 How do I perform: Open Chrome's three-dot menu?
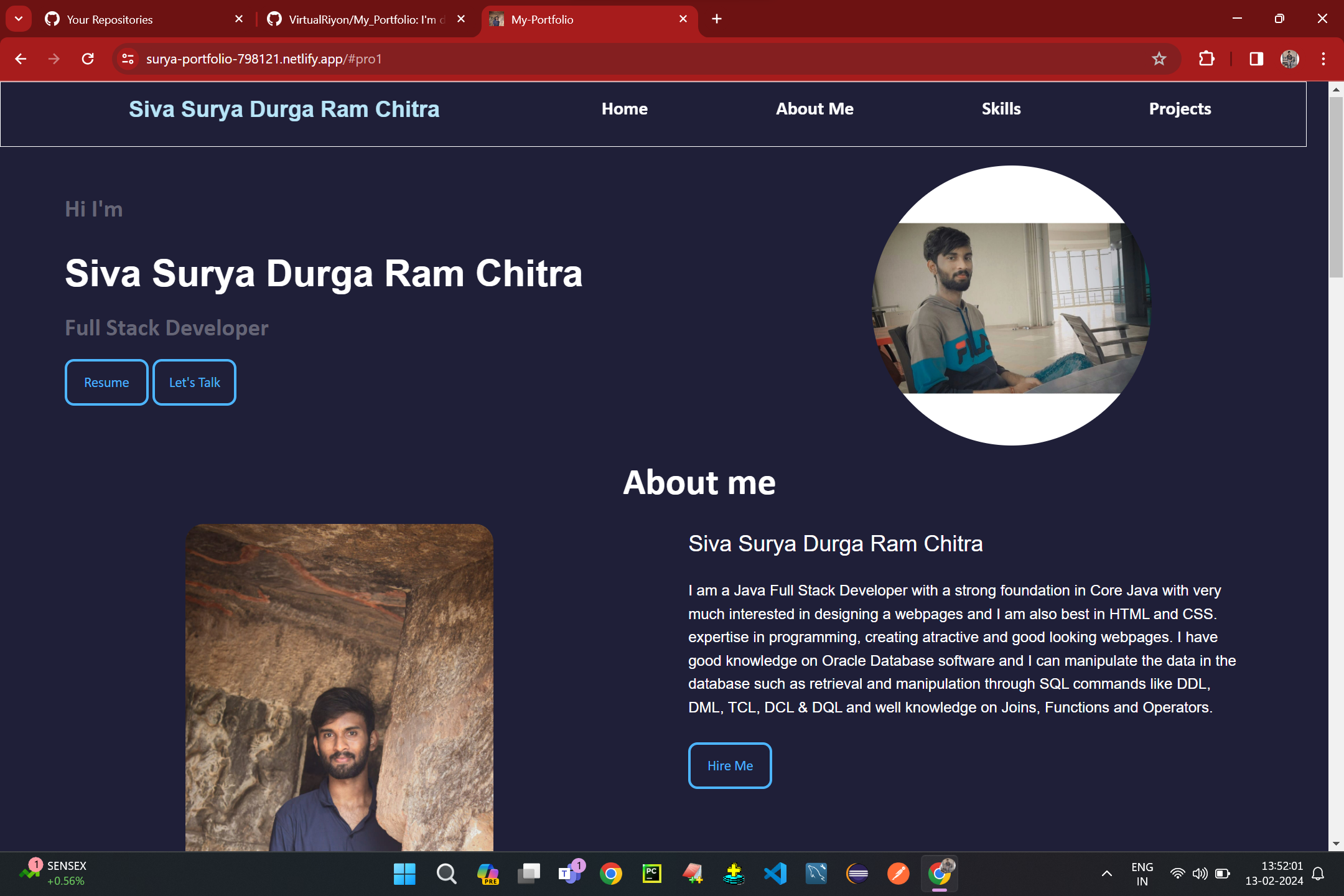(1323, 58)
